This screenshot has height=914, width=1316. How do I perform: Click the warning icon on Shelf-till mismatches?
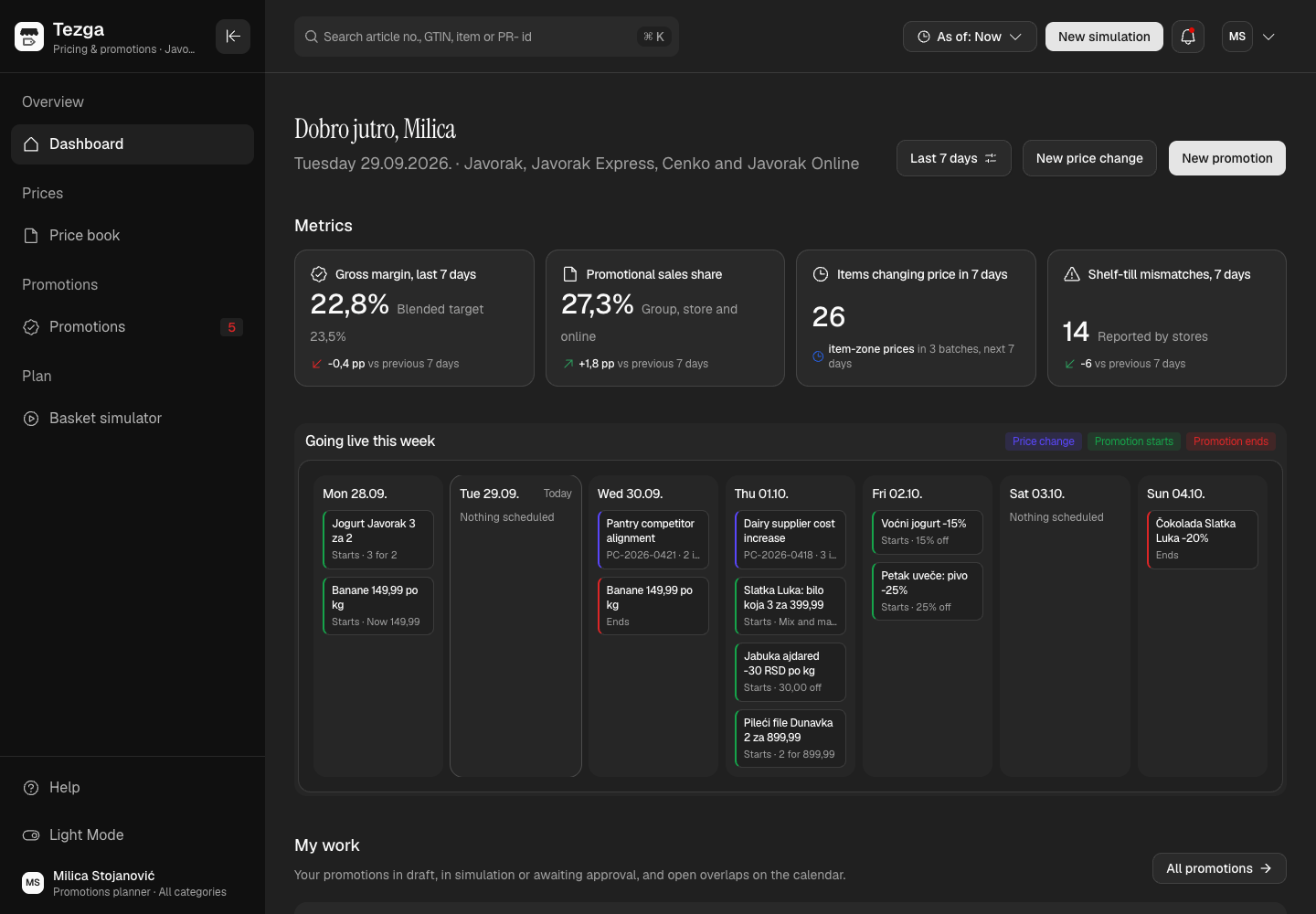tap(1072, 274)
